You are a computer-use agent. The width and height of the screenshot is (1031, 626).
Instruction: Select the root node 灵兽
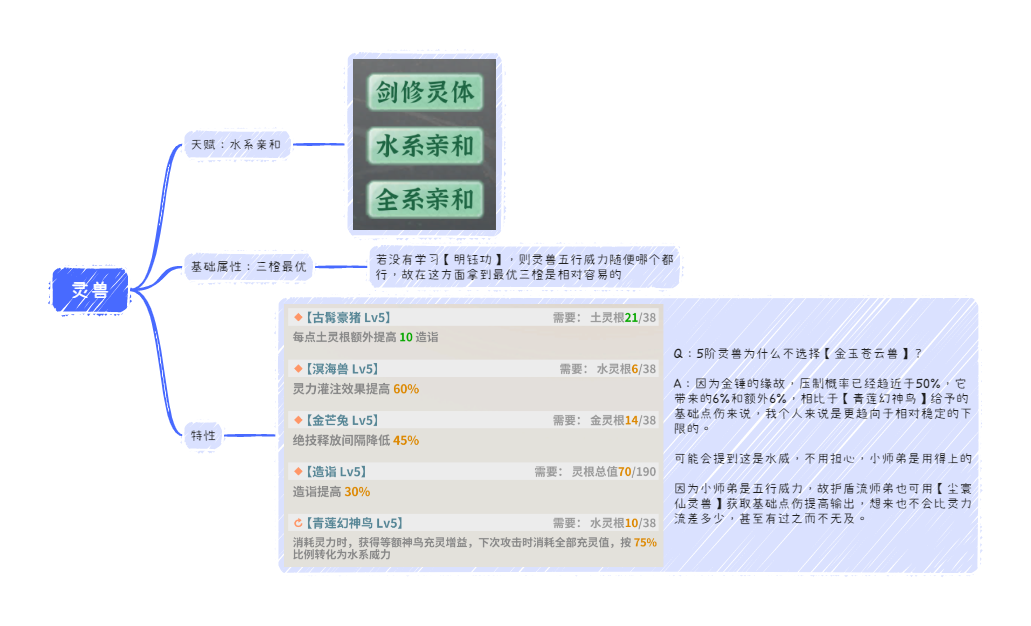pyautogui.click(x=90, y=290)
